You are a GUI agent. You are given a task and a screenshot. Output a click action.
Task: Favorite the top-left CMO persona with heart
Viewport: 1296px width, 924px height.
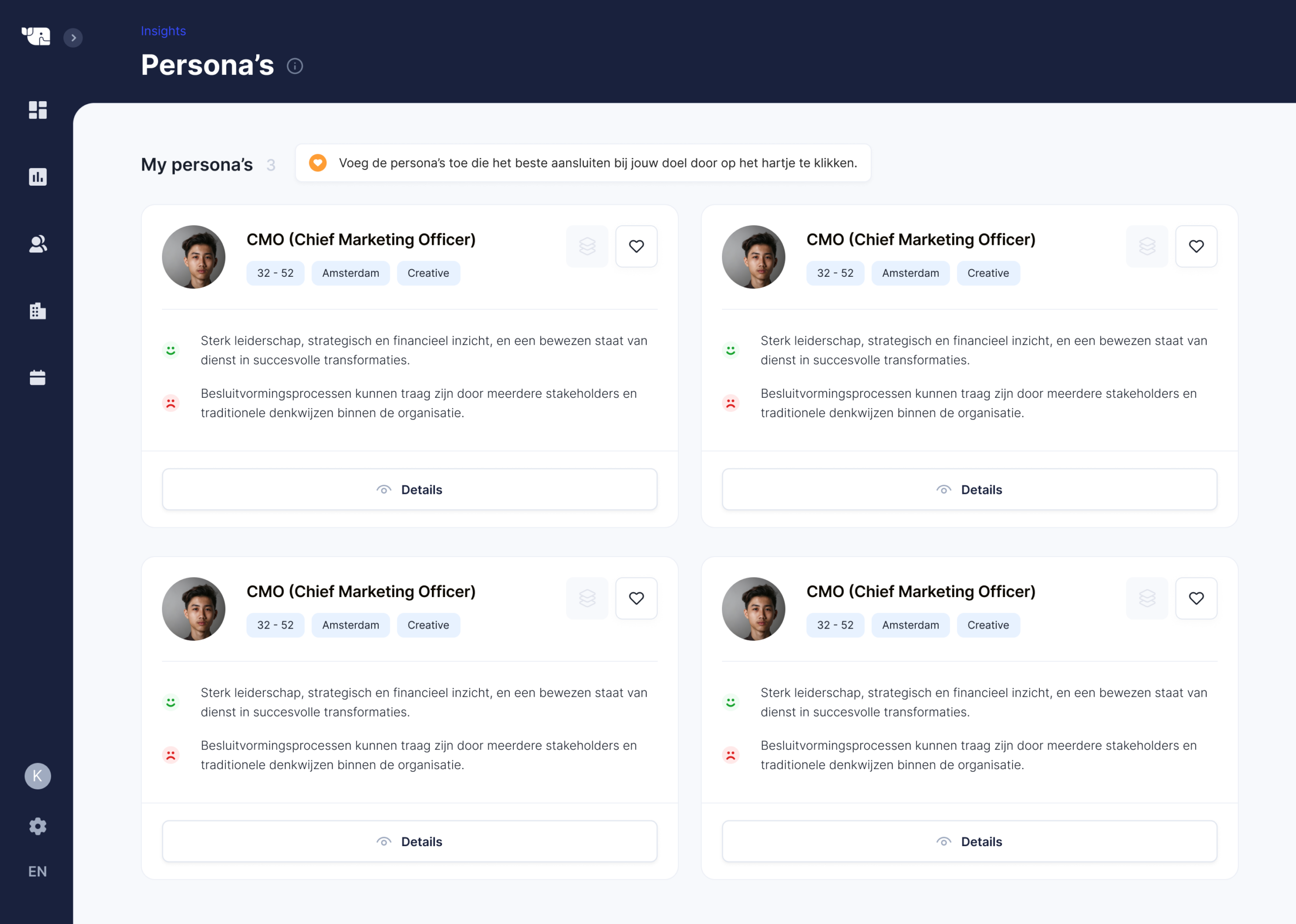coord(636,246)
